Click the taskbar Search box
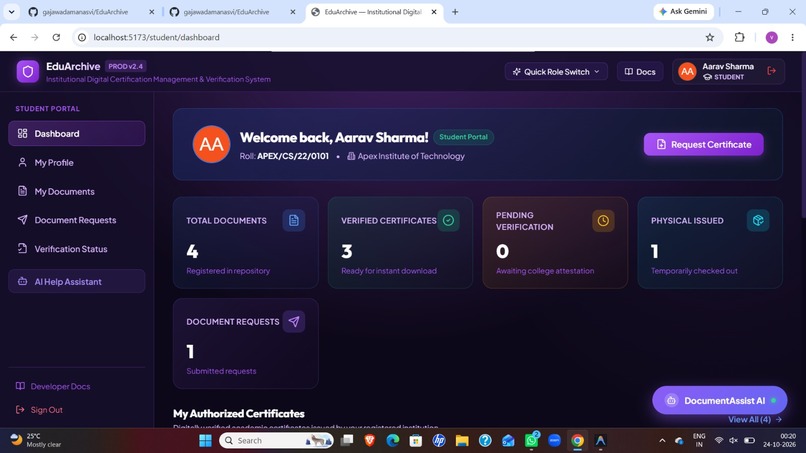806x453 pixels. point(277,441)
